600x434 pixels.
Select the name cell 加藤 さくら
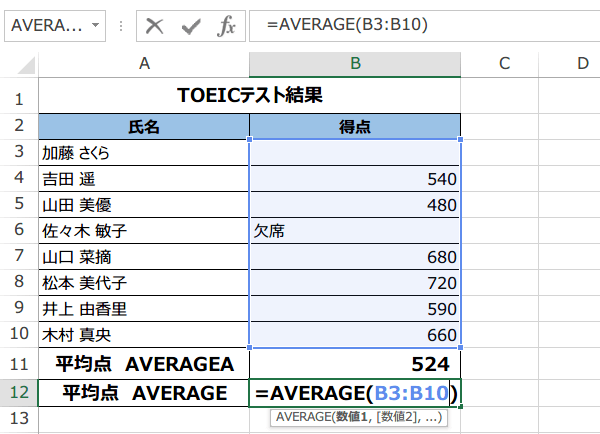click(144, 153)
